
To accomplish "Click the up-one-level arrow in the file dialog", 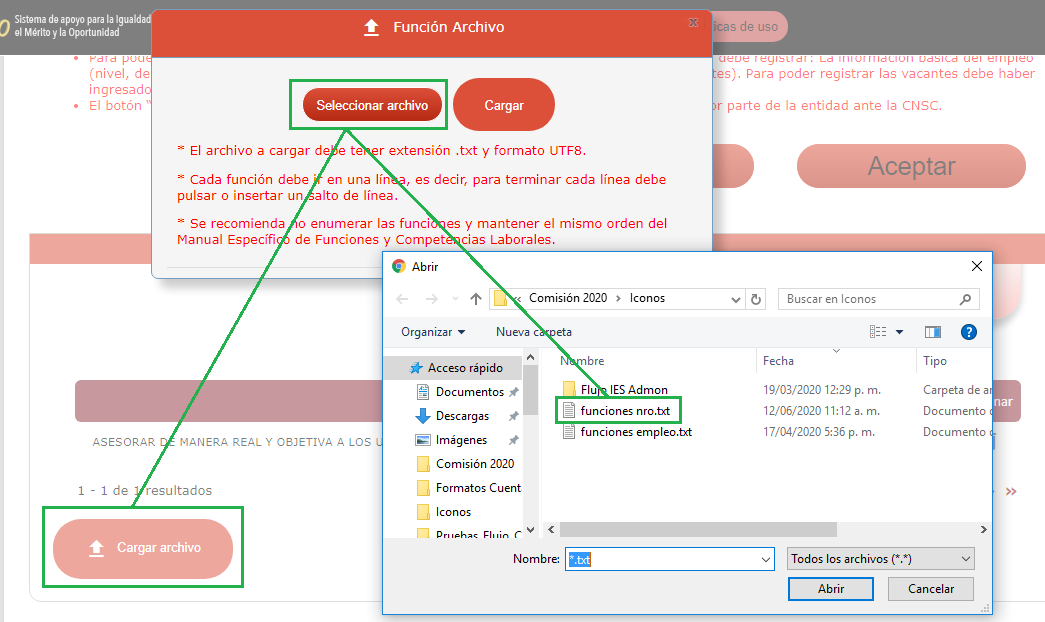I will 477,299.
